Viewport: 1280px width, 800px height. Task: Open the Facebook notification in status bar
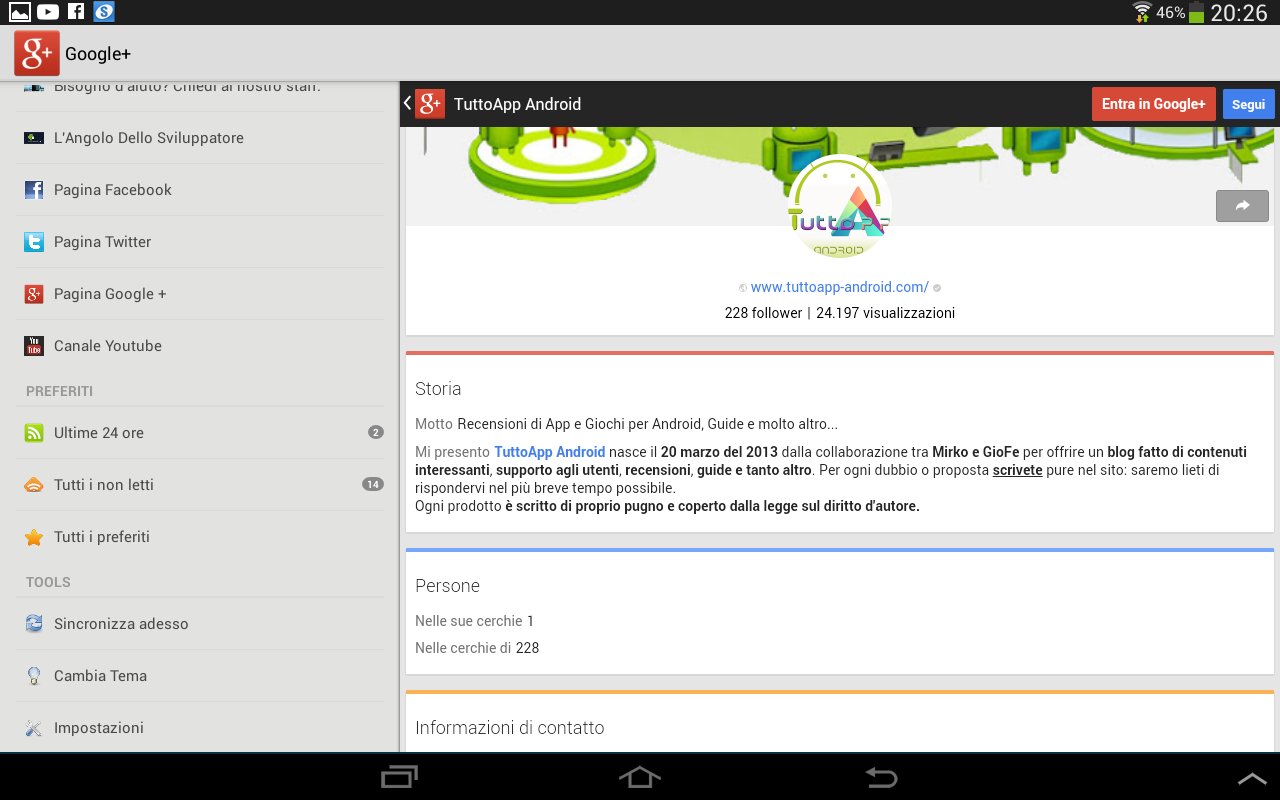pos(76,12)
